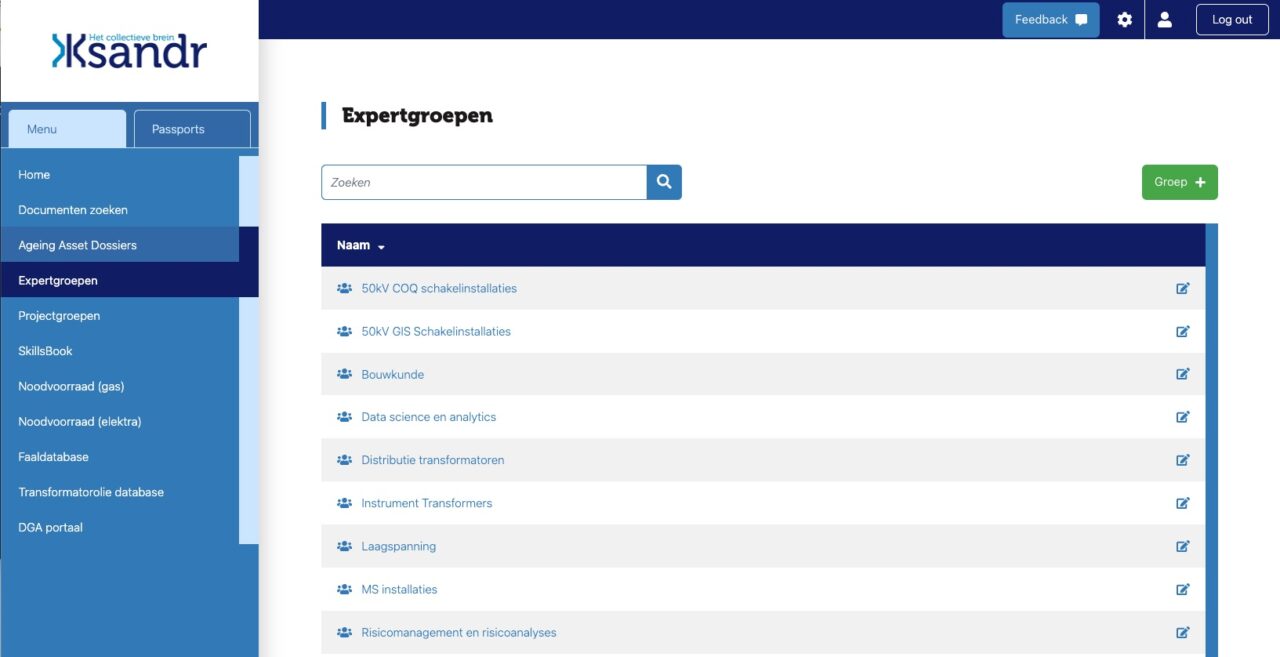Select the Menu tab
The width and height of the screenshot is (1280, 657).
[67, 129]
